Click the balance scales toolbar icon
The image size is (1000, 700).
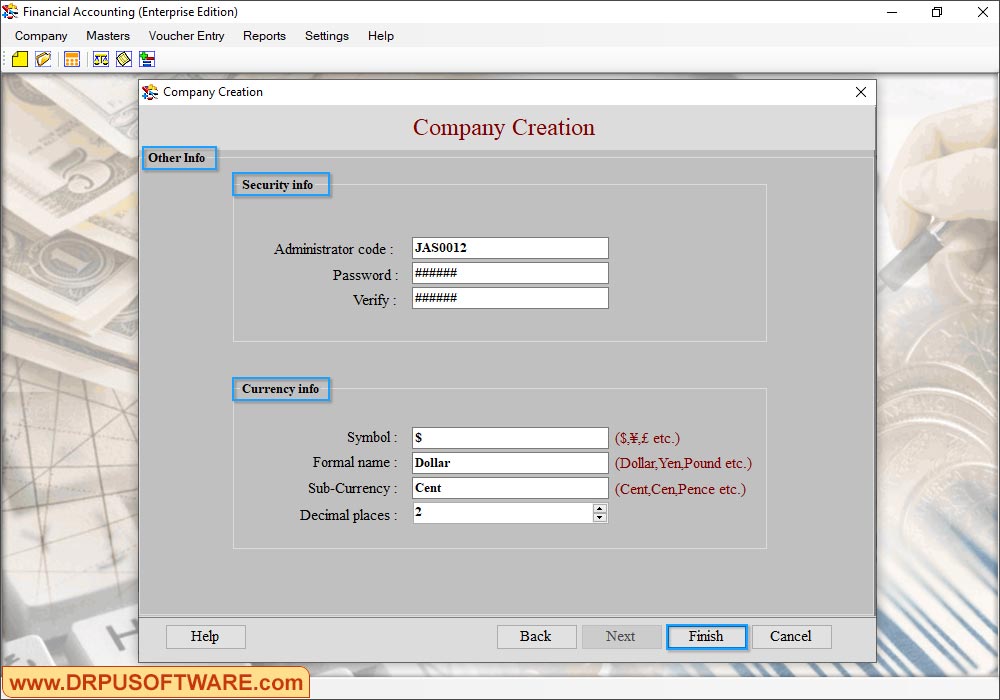click(x=101, y=60)
